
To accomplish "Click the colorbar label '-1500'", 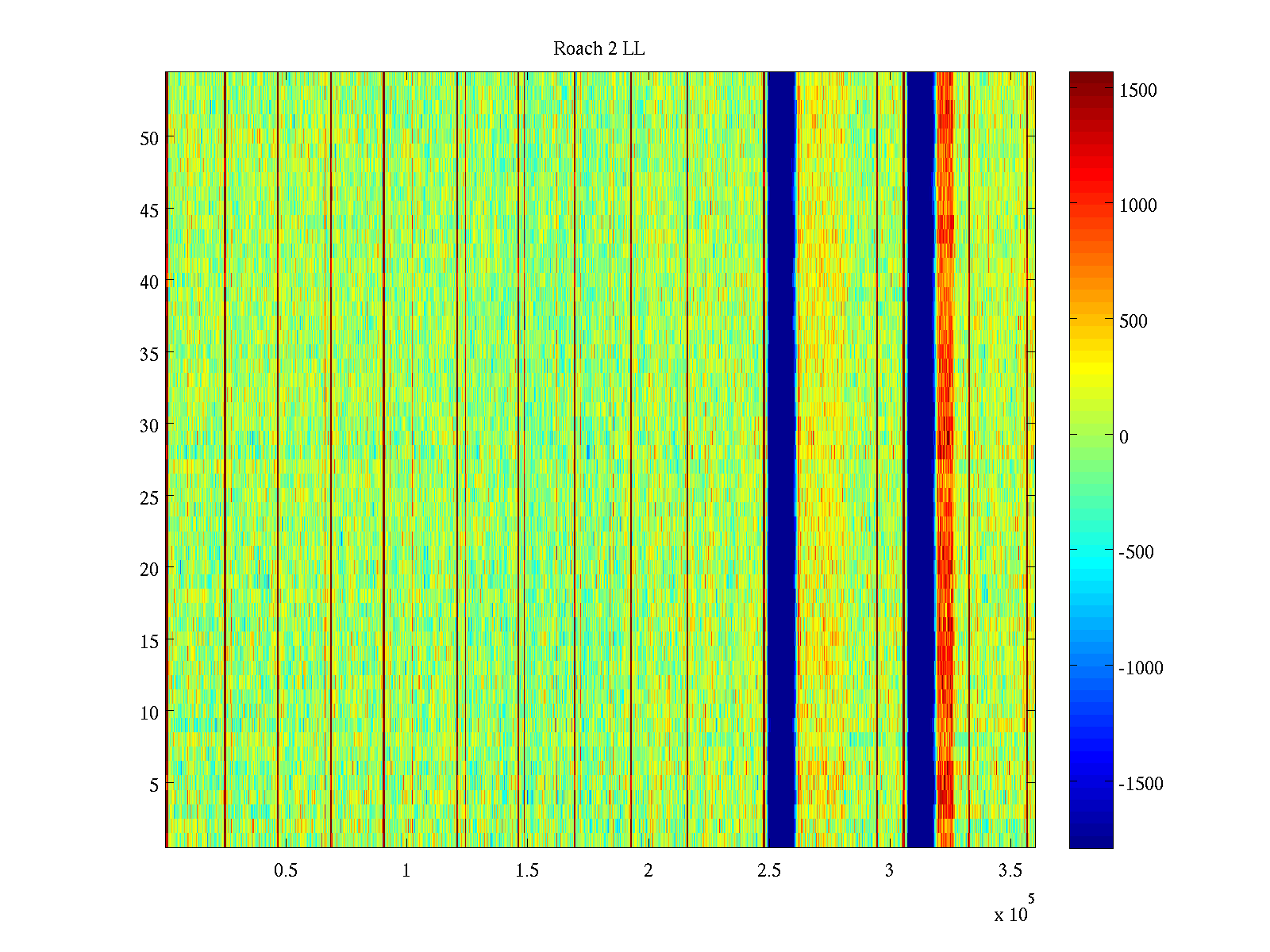I will (x=1140, y=784).
